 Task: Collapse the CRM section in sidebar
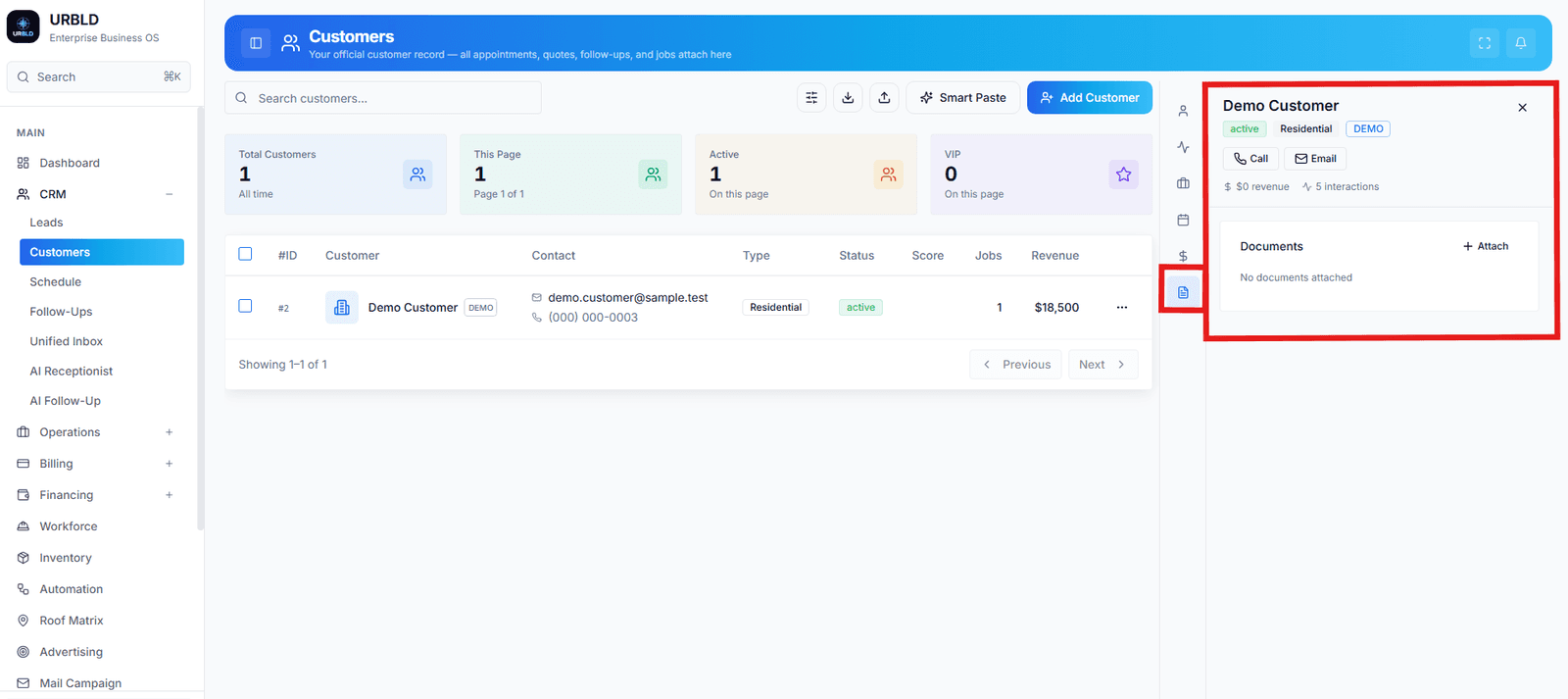click(x=169, y=194)
